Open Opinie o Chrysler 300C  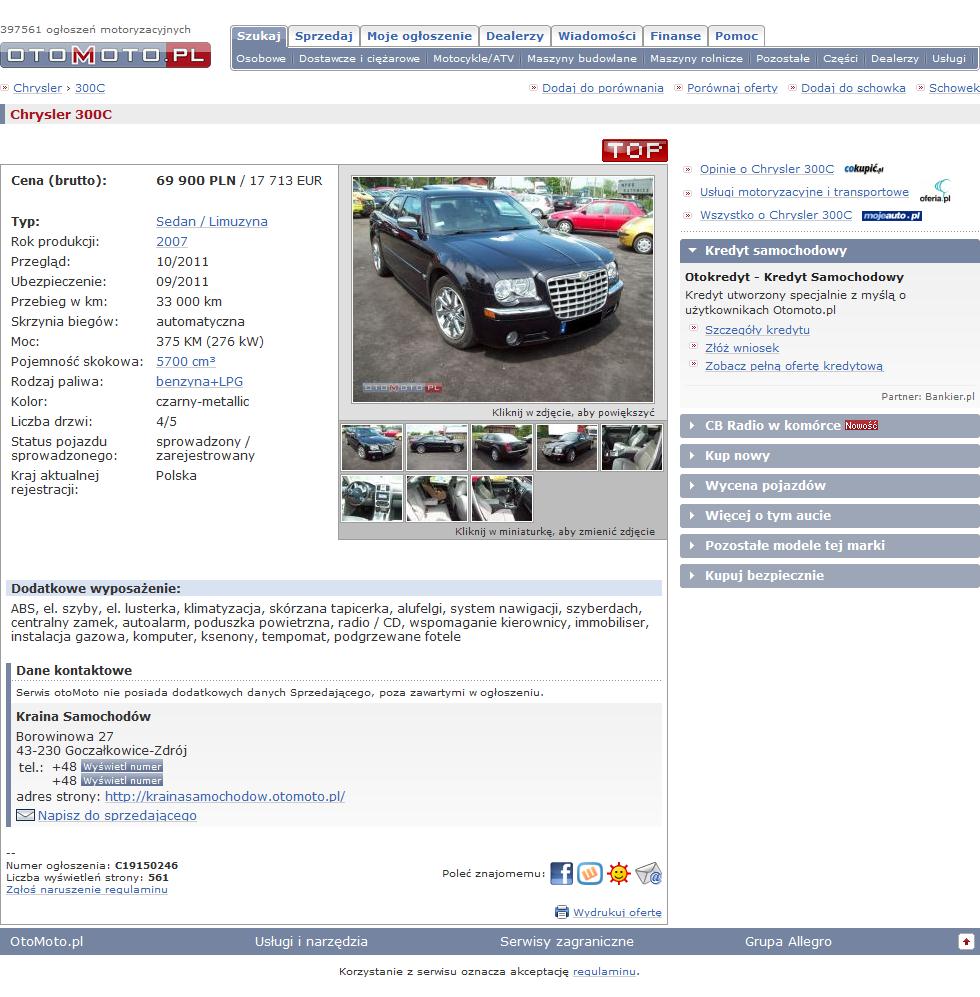click(x=766, y=169)
